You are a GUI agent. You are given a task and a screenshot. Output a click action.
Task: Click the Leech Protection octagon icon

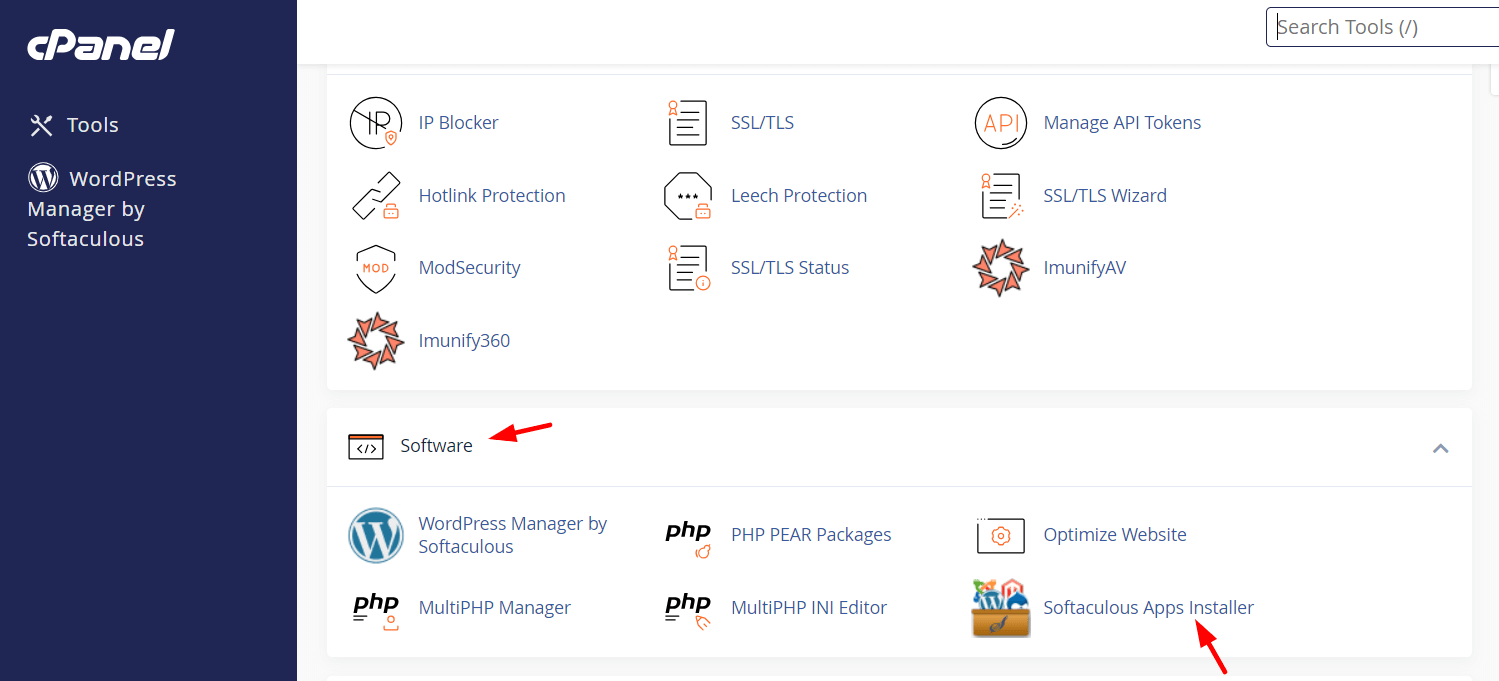[688, 196]
